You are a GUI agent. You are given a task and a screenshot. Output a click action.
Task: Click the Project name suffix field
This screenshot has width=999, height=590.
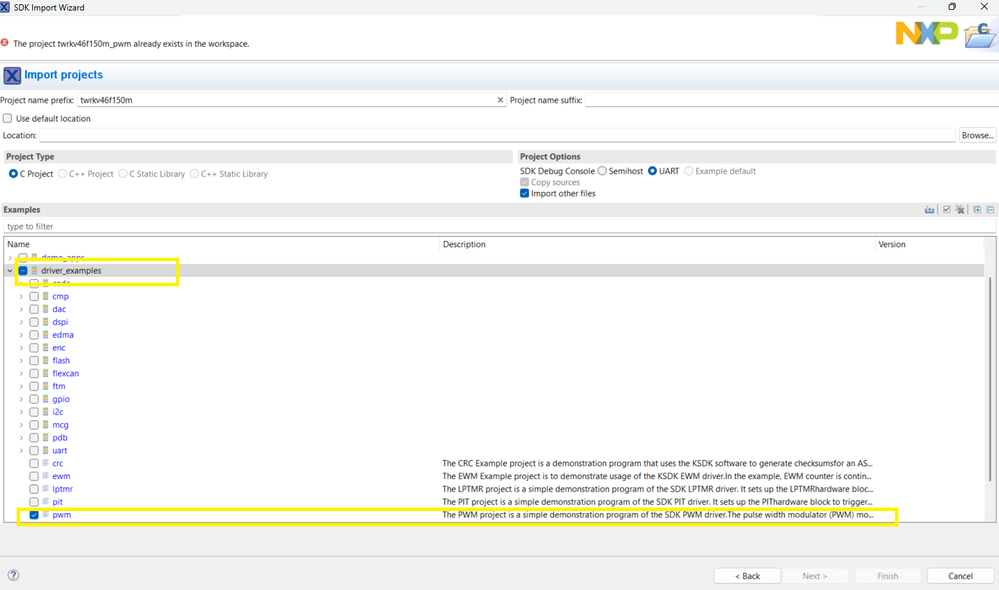click(x=791, y=100)
